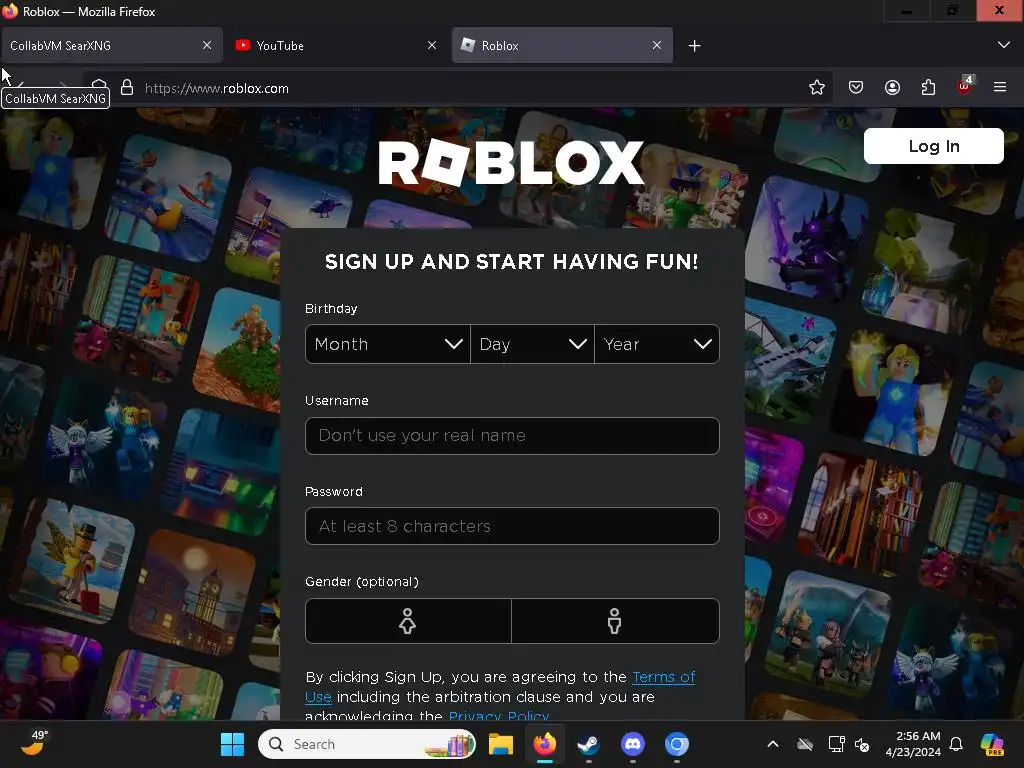Open the clock showing 2:56 AM

913,744
